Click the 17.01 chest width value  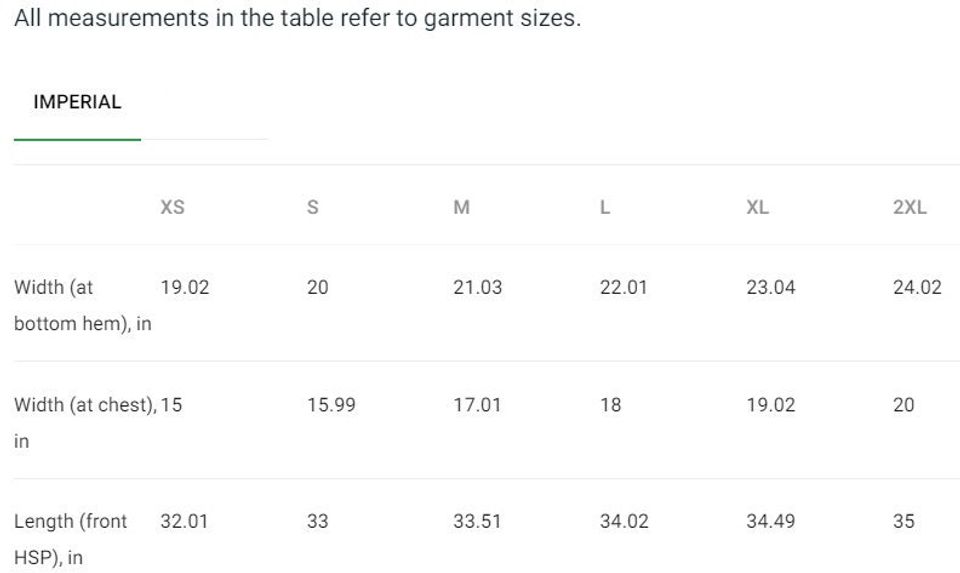coord(478,406)
